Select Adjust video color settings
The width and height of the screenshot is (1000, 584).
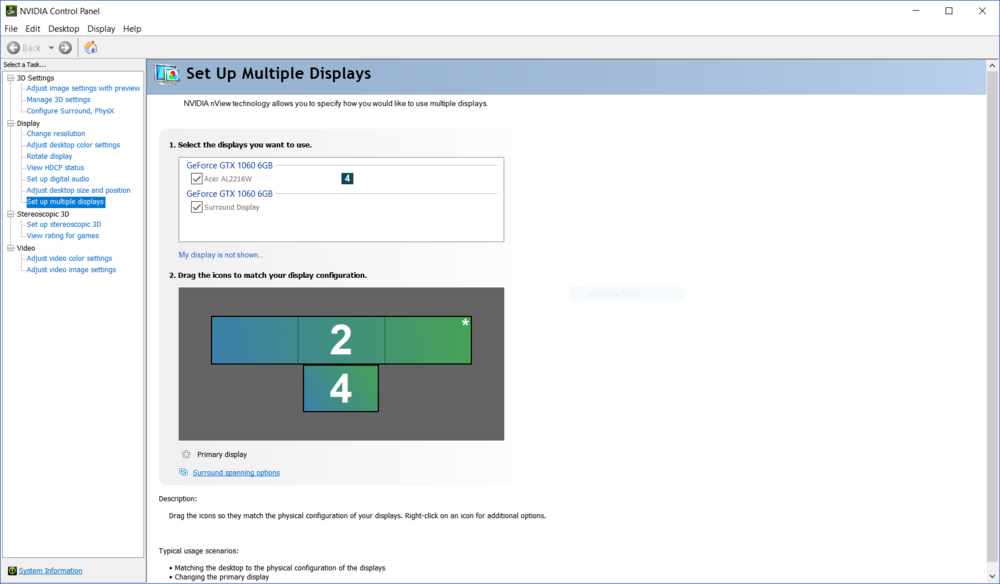coord(69,258)
